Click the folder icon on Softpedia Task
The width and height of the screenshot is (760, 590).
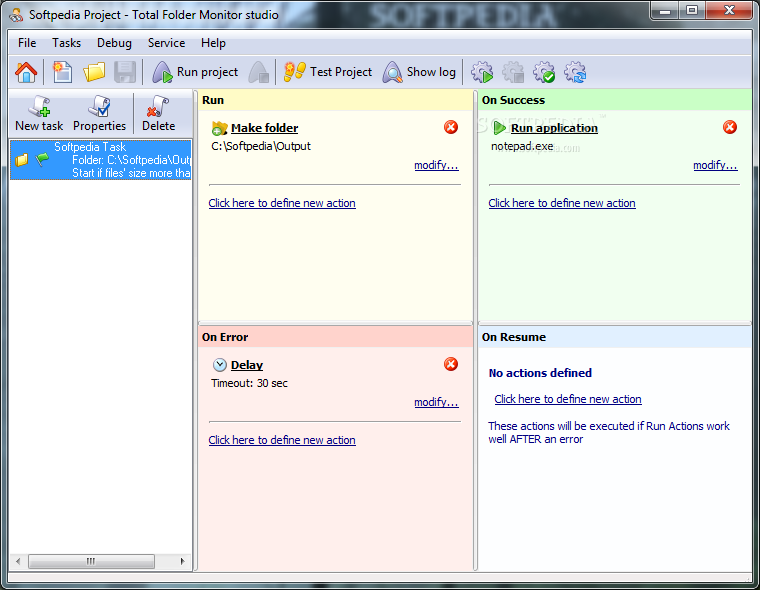pos(21,159)
